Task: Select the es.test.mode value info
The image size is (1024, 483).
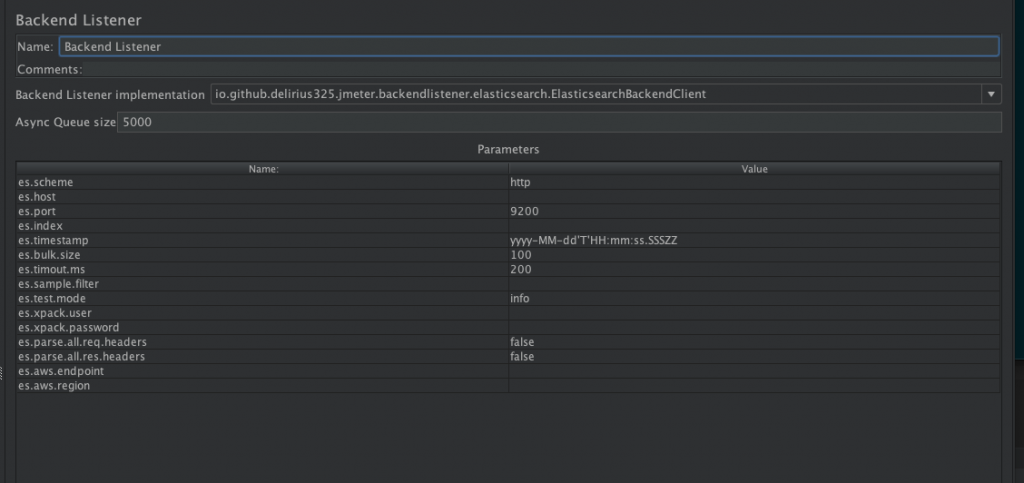Action: tap(754, 299)
